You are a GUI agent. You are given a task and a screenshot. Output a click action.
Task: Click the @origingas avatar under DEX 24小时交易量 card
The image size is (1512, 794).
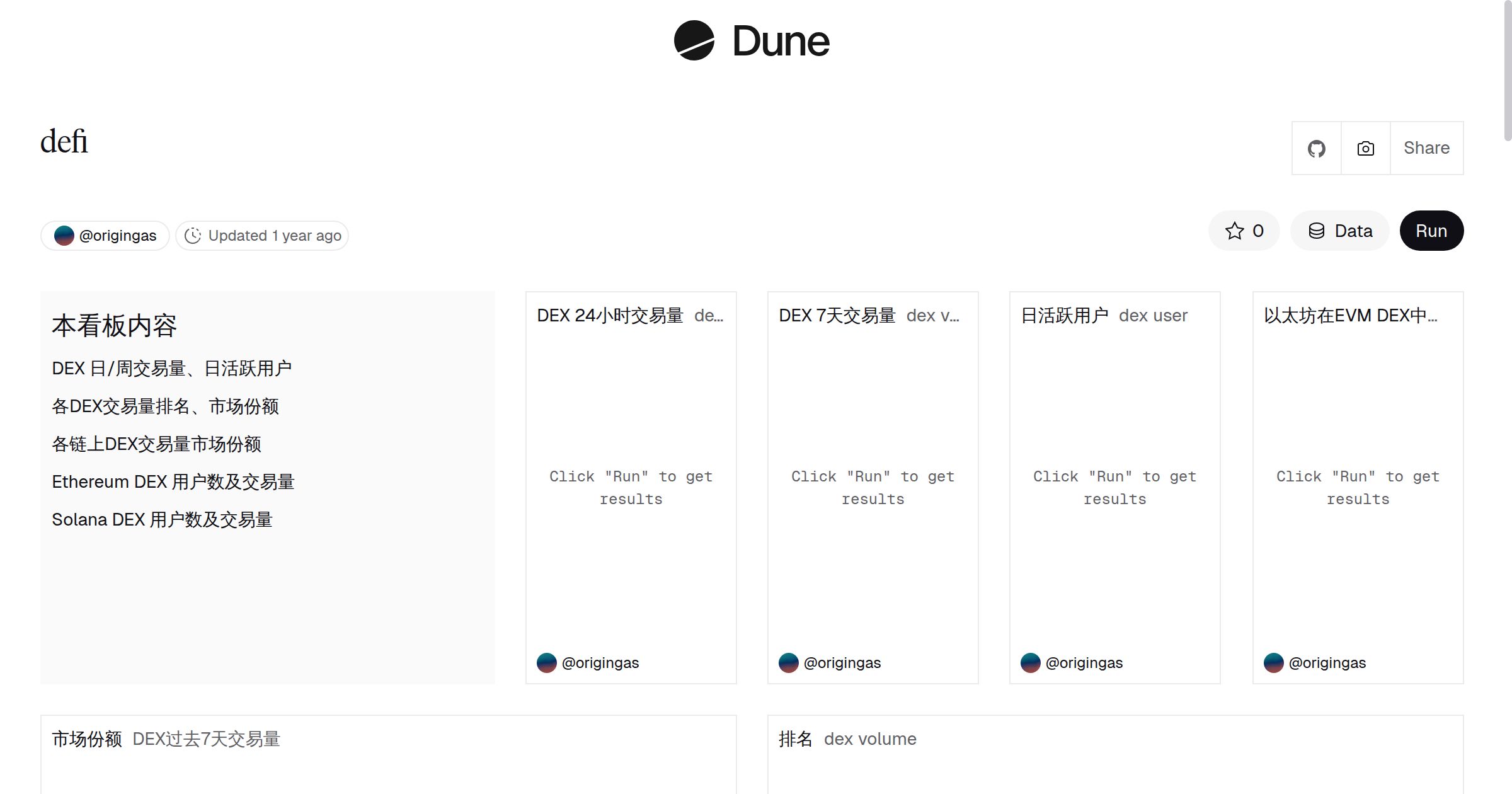547,663
